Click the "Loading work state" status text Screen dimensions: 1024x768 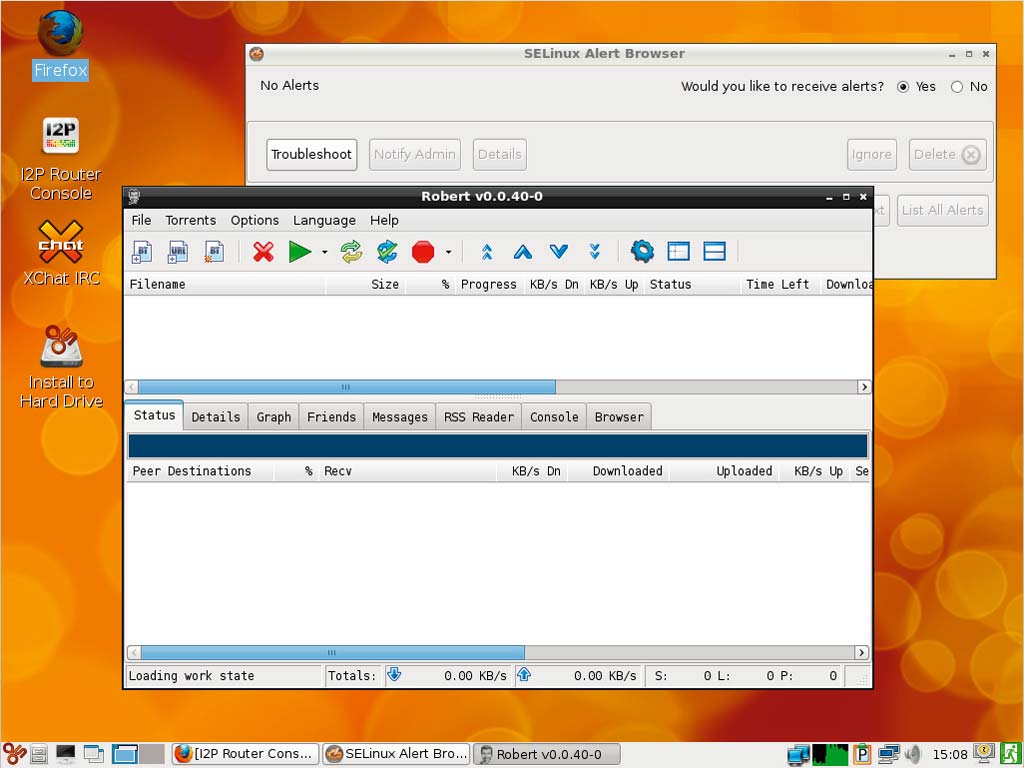[x=191, y=676]
